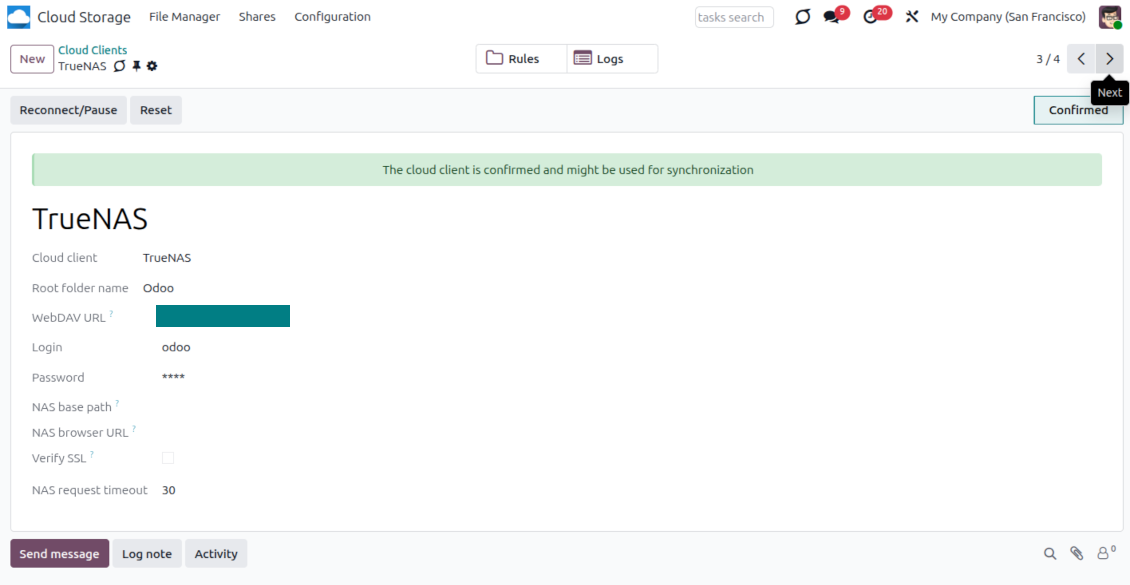Toggle the Verify SSL checkbox

(168, 458)
